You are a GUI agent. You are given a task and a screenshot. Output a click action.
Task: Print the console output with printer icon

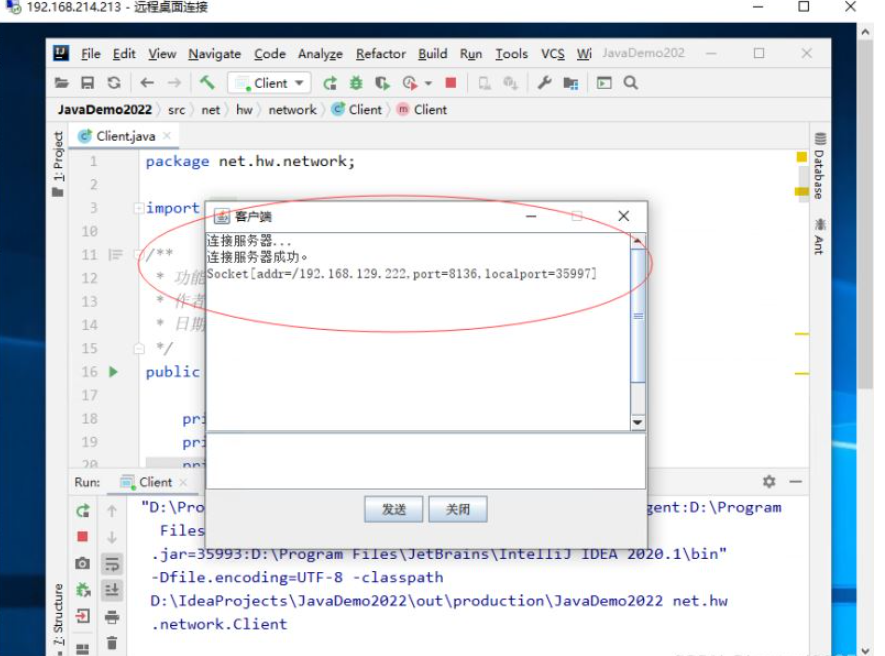(x=112, y=616)
